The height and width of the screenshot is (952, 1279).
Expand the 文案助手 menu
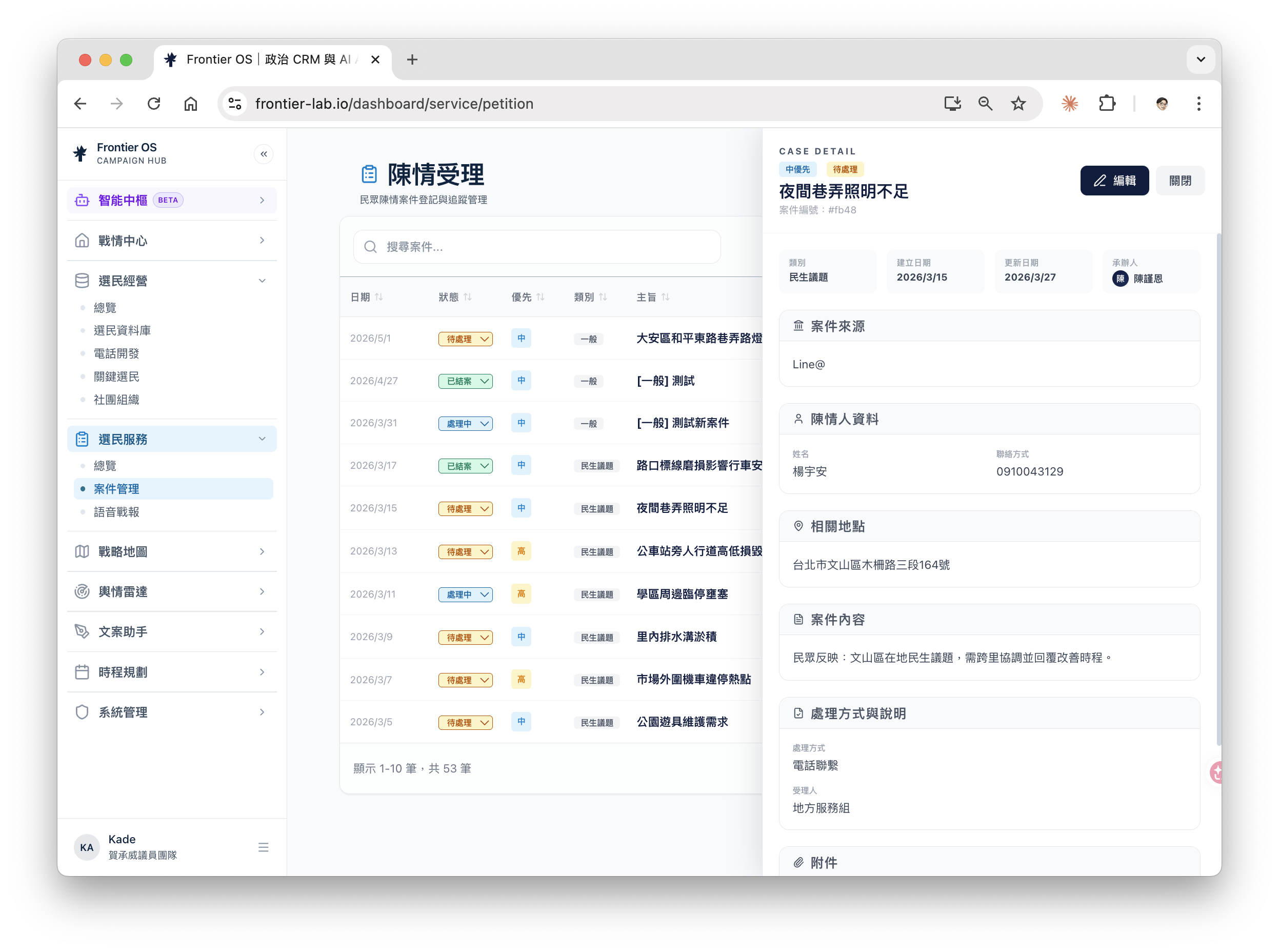(x=172, y=631)
